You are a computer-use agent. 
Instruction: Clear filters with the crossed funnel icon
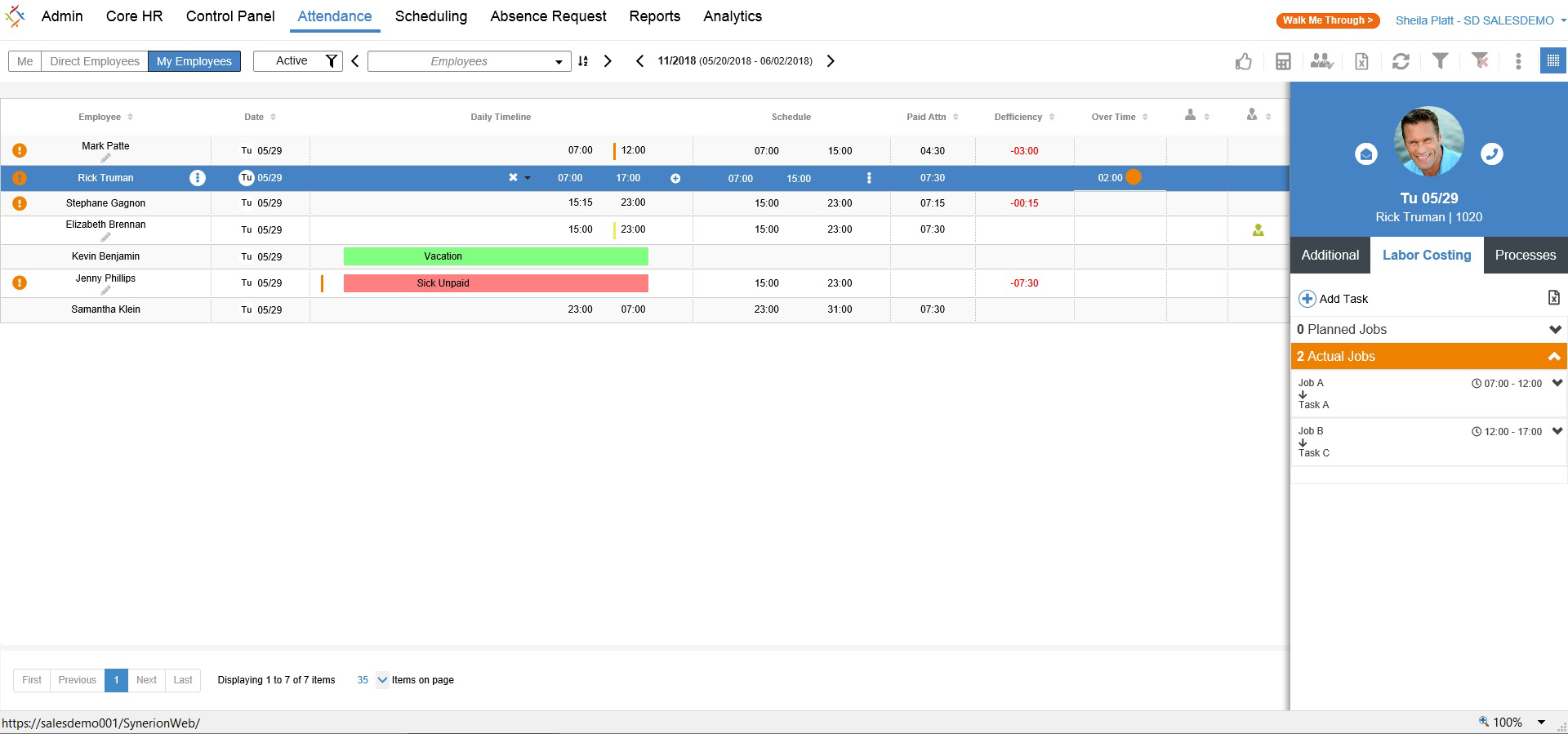tap(1480, 60)
